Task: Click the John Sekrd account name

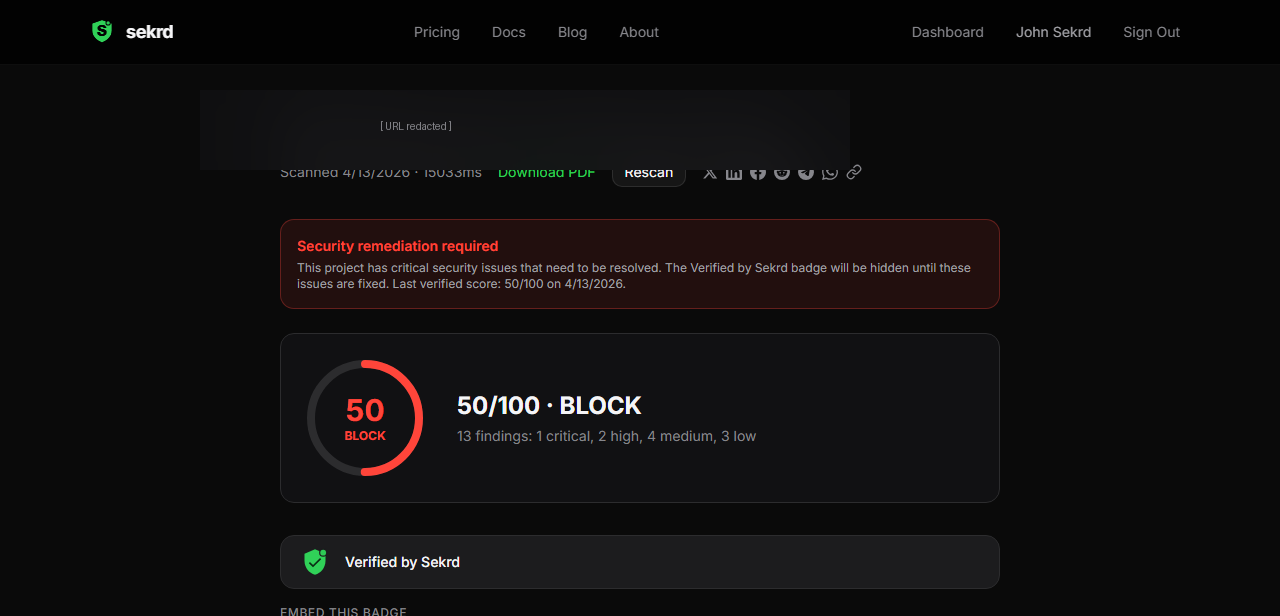Action: (1053, 32)
